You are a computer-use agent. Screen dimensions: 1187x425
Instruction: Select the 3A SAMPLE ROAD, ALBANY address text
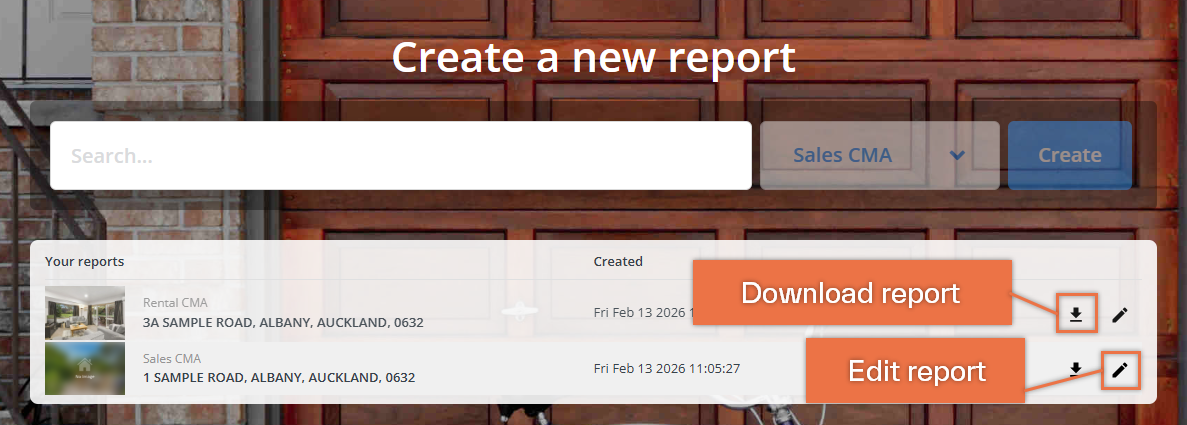point(283,323)
